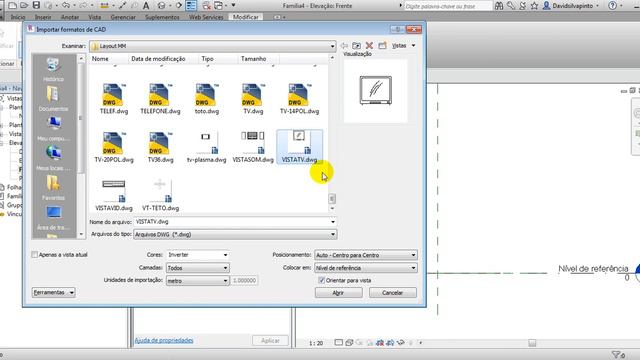Select the TV.dwg file
The height and width of the screenshot is (360, 640).
[253, 99]
